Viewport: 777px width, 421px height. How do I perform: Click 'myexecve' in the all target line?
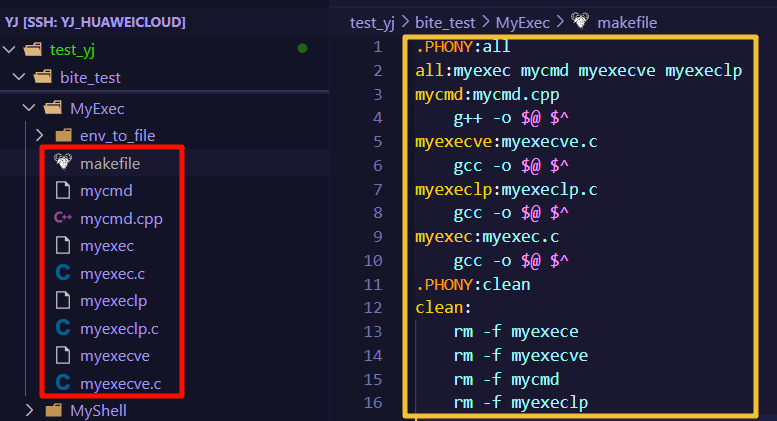pos(617,70)
